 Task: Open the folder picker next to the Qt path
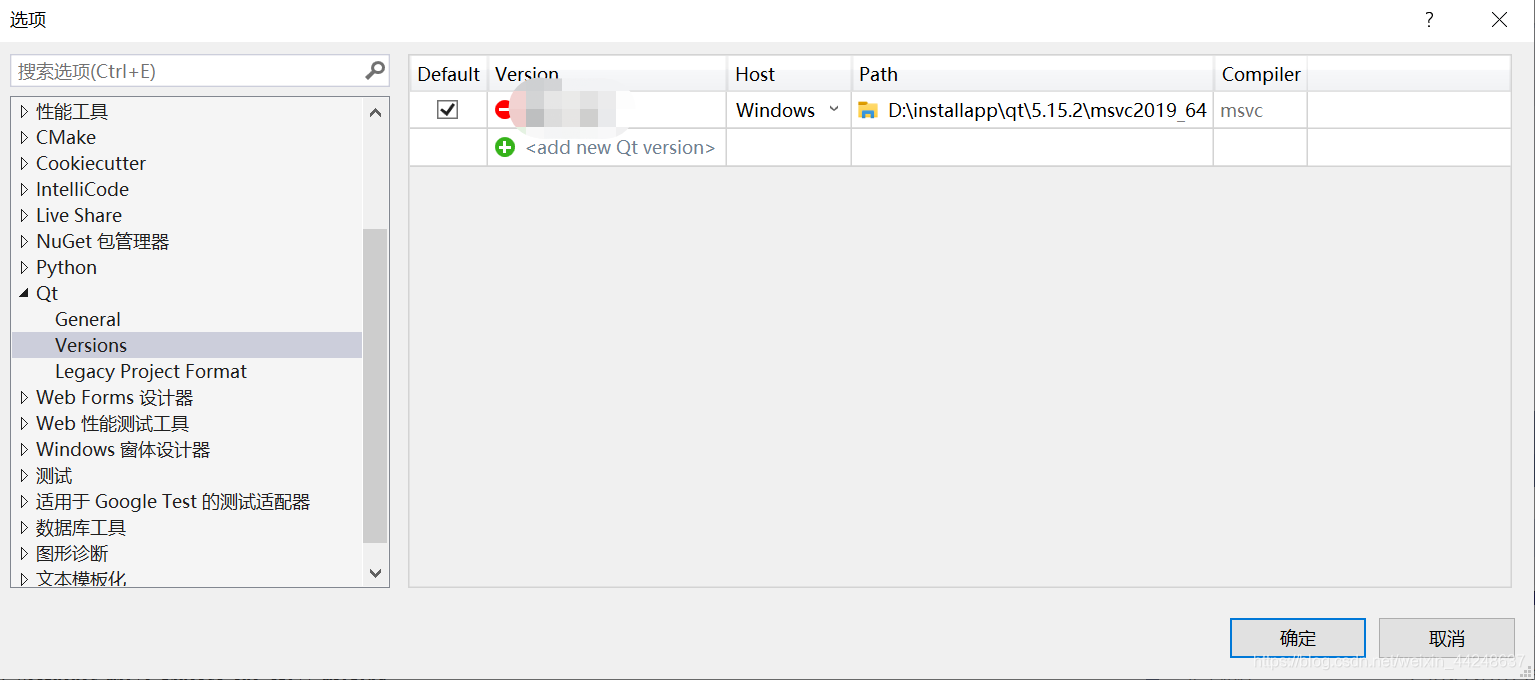point(868,110)
